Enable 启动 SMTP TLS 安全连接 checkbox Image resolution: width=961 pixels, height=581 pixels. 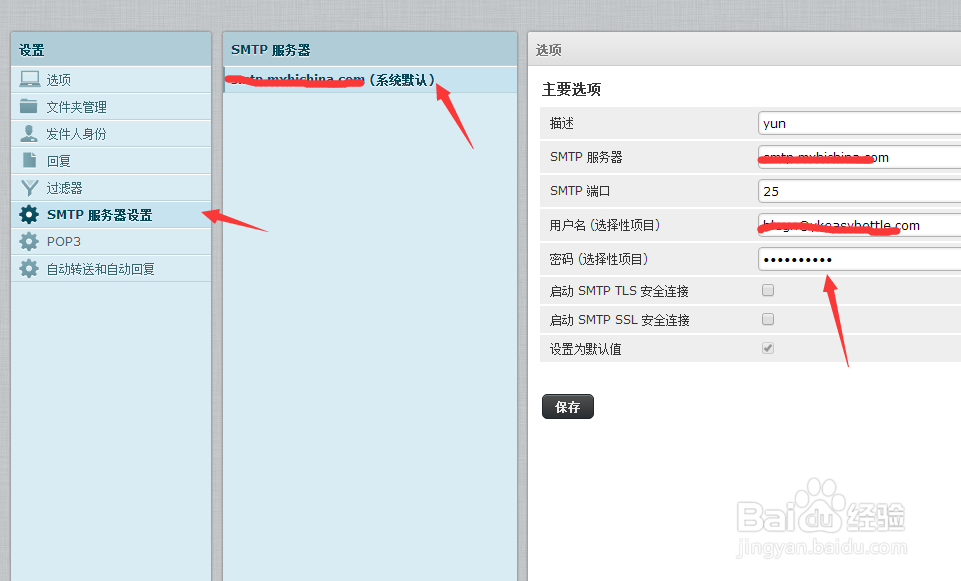pyautogui.click(x=768, y=290)
